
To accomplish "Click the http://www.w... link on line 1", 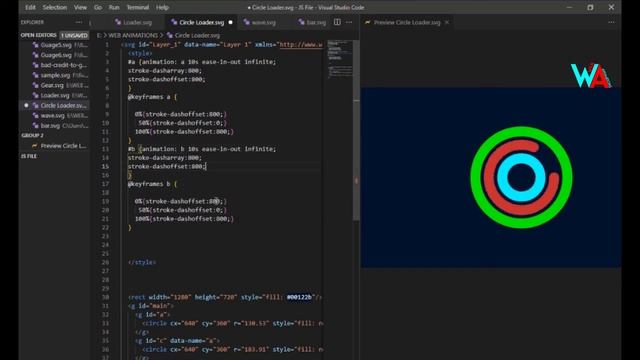I will click(x=301, y=44).
